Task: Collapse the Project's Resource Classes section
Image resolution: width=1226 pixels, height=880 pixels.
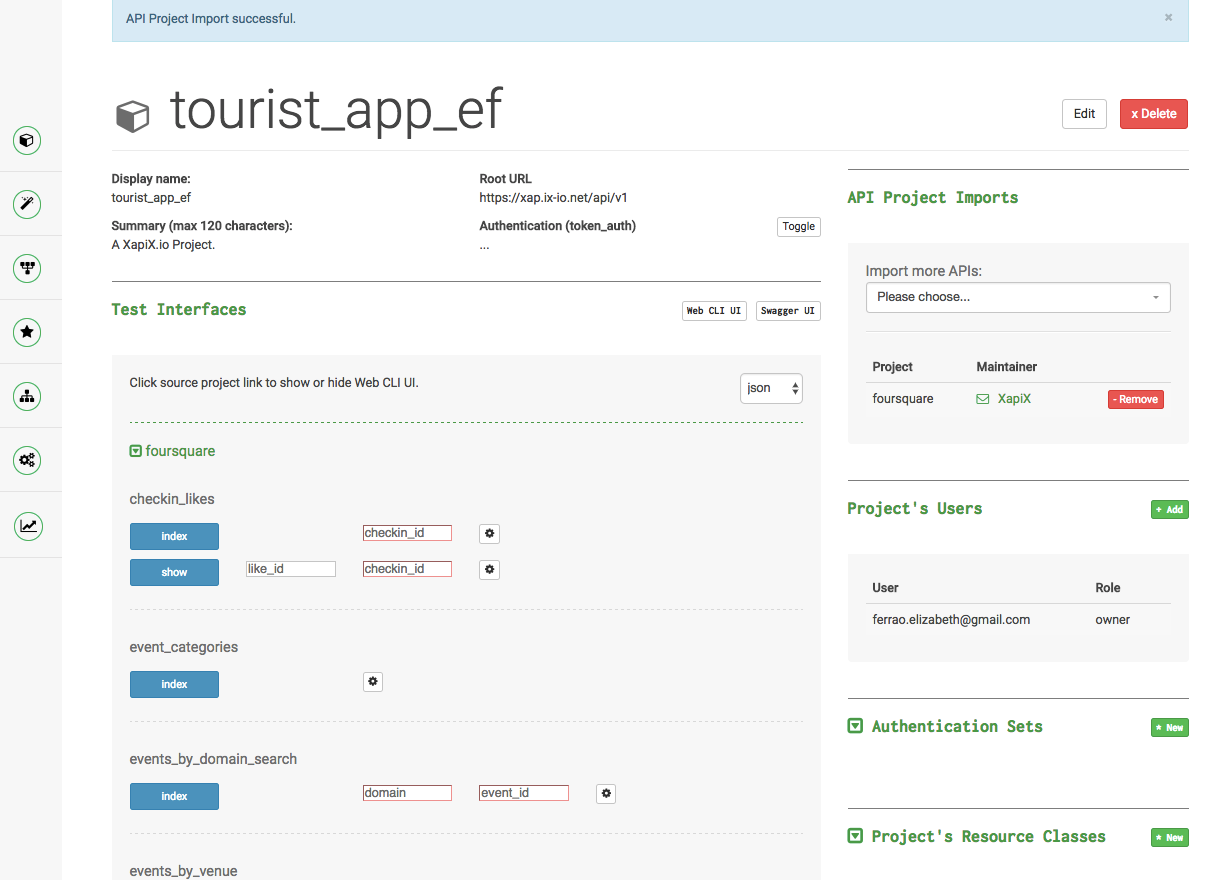Action: click(x=855, y=837)
